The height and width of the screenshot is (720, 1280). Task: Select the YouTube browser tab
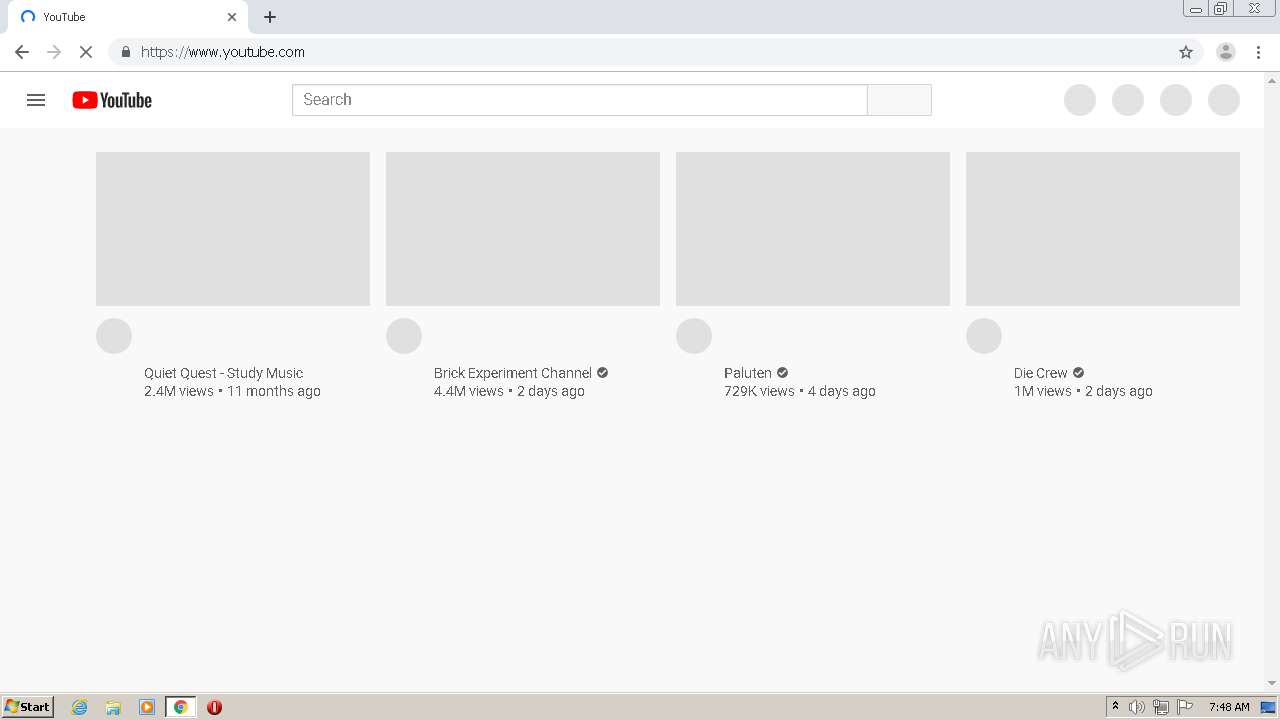click(x=128, y=17)
